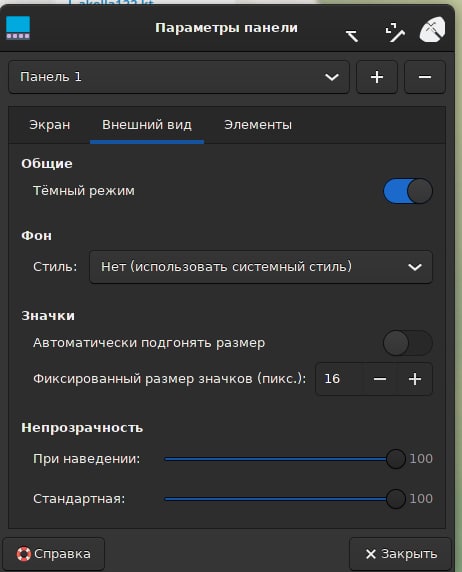Screen dimensions: 462x572
Task: Click the shade window arrow icon in the titlebar
Action: point(352,36)
